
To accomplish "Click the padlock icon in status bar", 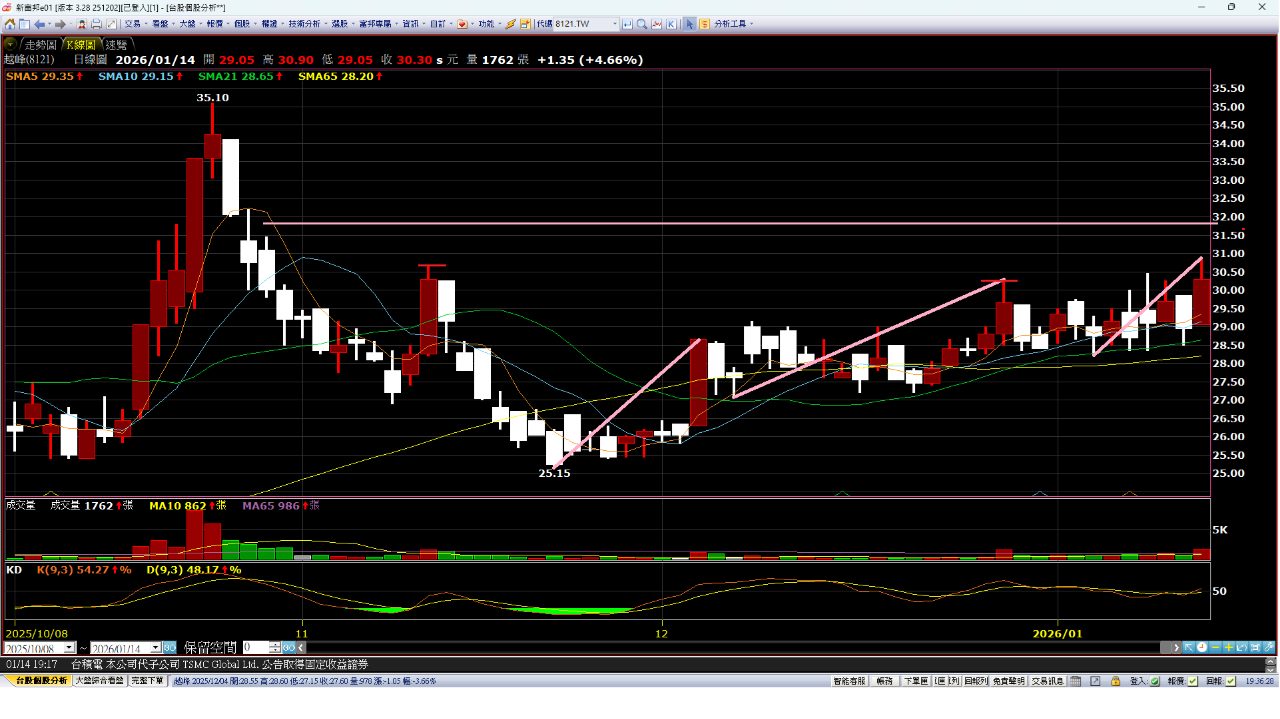I will coord(1115,680).
